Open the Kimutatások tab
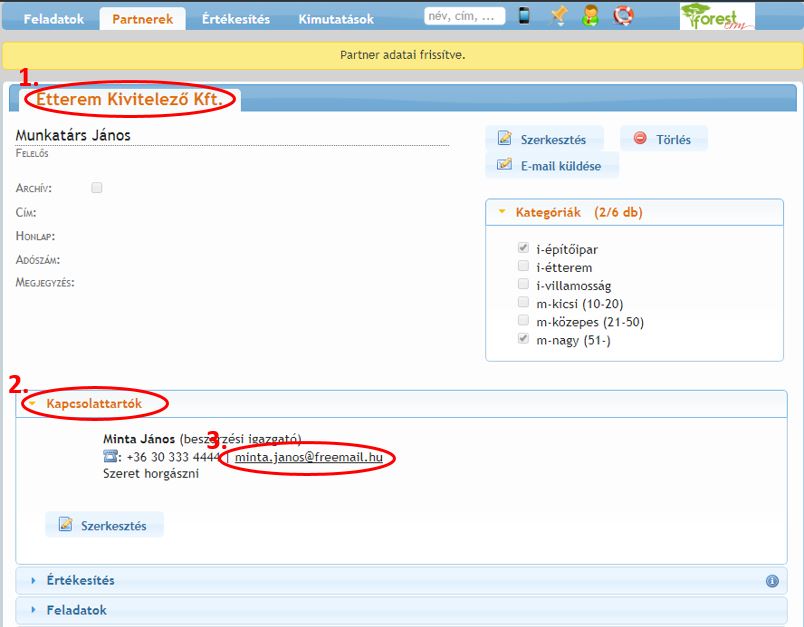Viewport: 804px width, 627px height. coord(336,19)
